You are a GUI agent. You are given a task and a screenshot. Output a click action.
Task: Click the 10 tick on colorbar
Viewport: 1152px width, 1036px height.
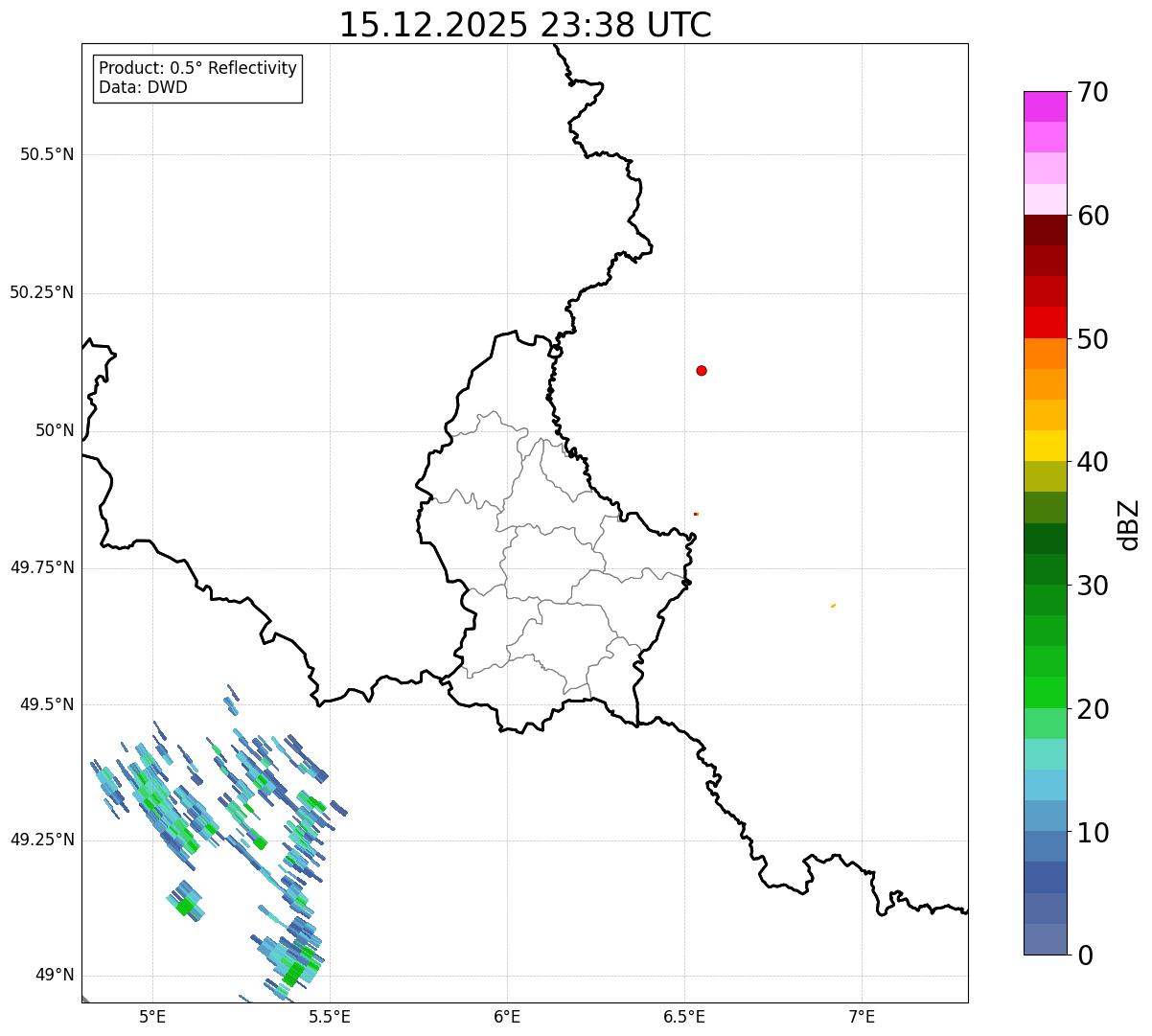[x=1094, y=834]
